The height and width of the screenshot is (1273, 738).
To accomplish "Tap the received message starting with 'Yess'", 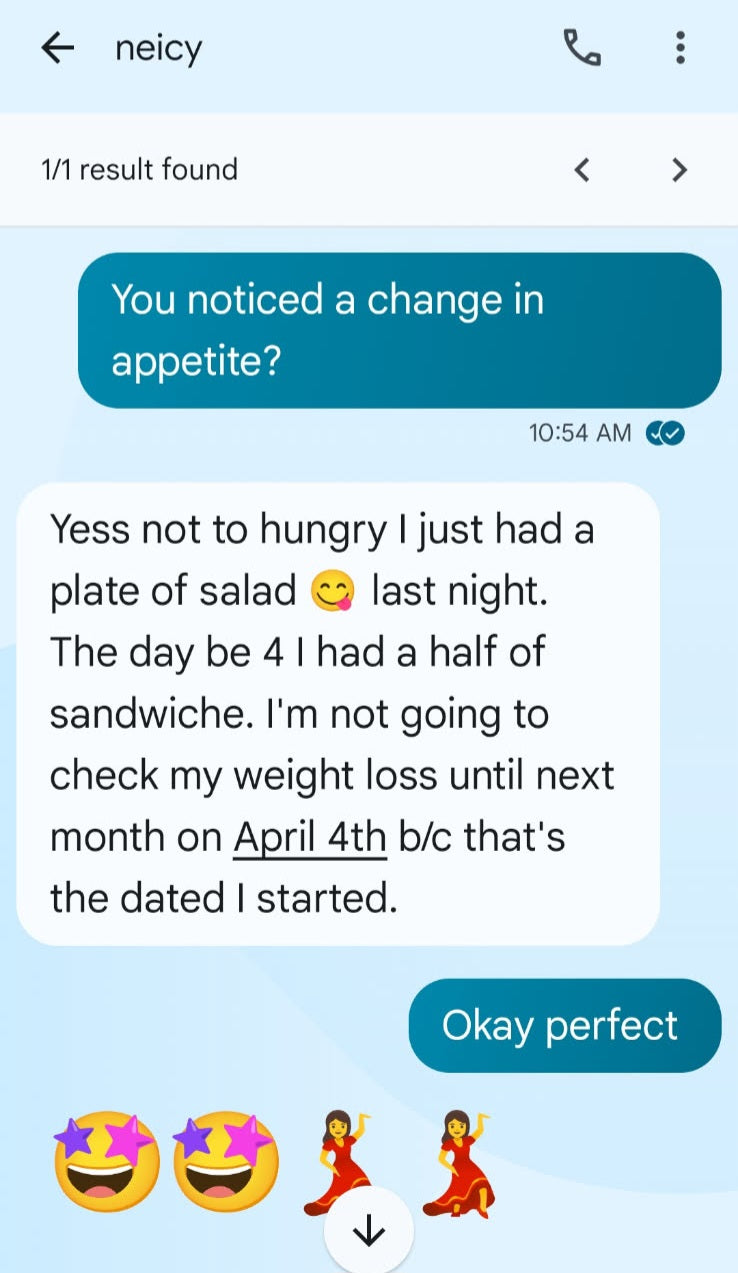I will point(338,713).
